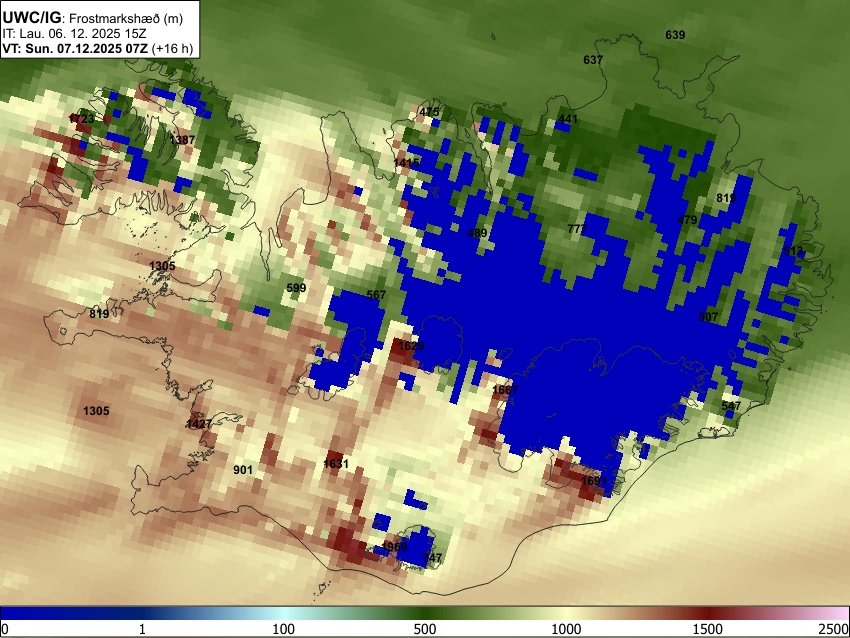Viewport: 850px width, 638px height.
Task: Click the 507 value on the map
Action: point(708,317)
